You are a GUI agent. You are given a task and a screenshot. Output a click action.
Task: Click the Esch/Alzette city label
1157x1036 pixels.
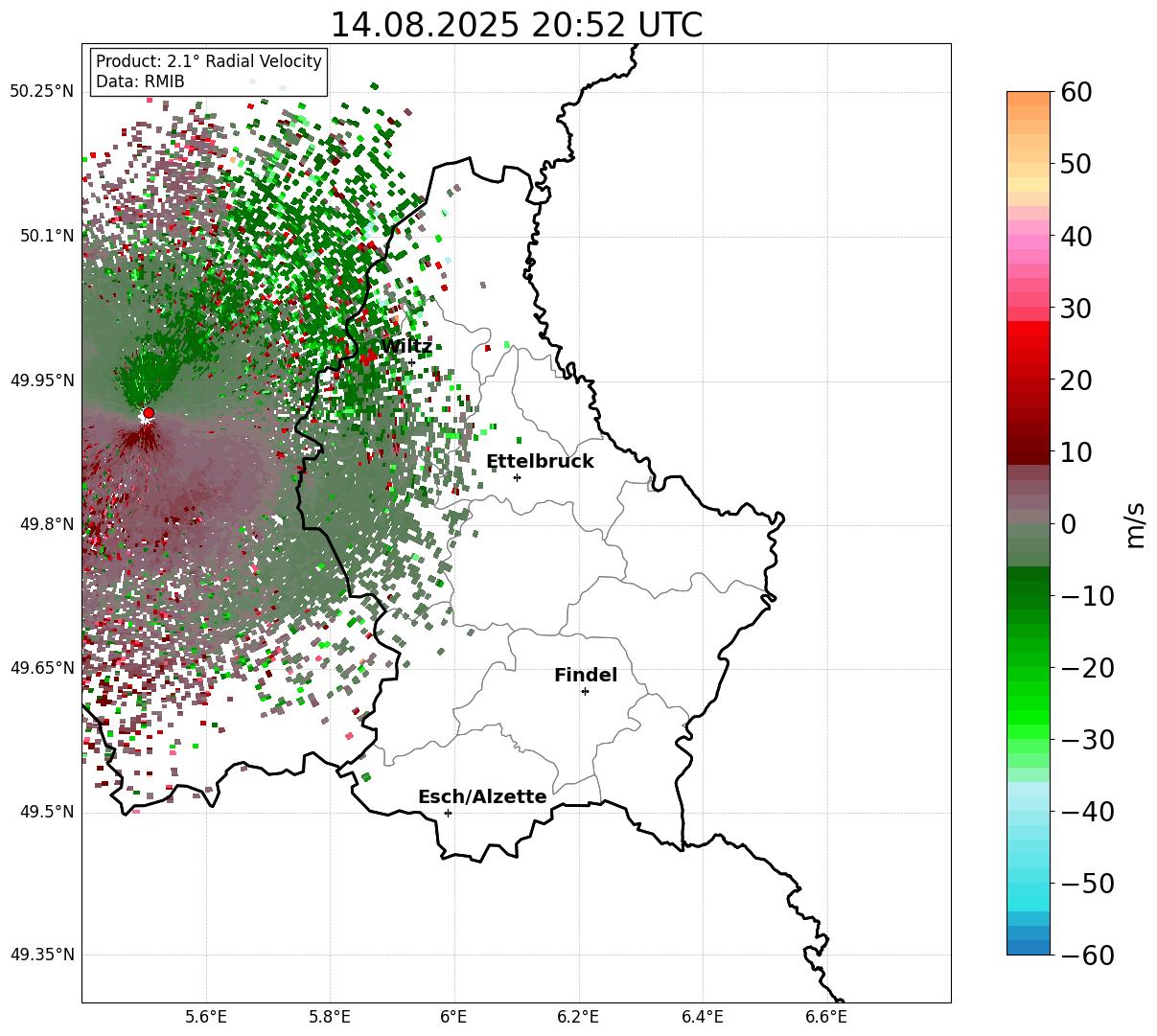[482, 797]
